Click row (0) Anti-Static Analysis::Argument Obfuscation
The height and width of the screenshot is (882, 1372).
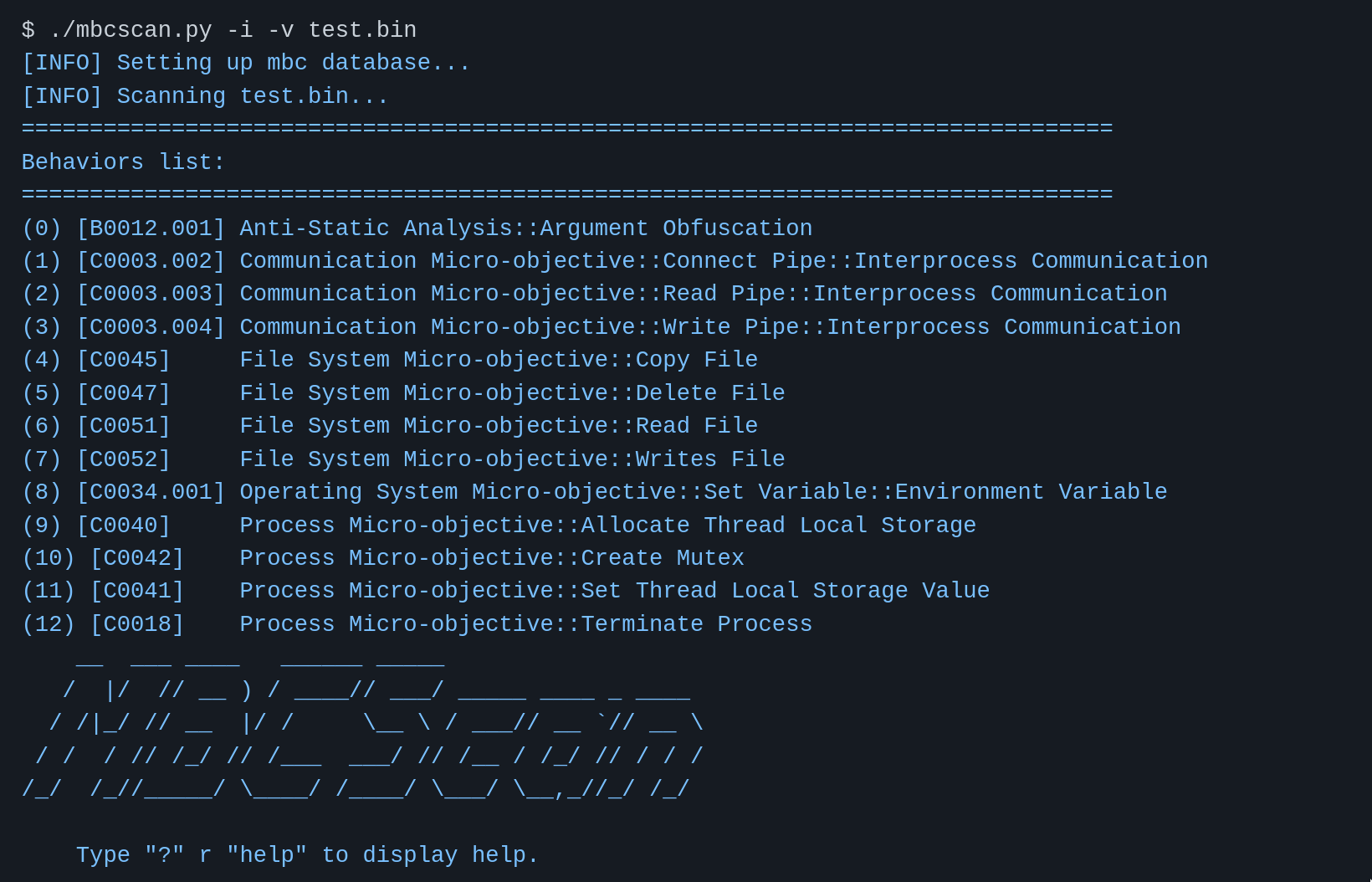pos(417,228)
